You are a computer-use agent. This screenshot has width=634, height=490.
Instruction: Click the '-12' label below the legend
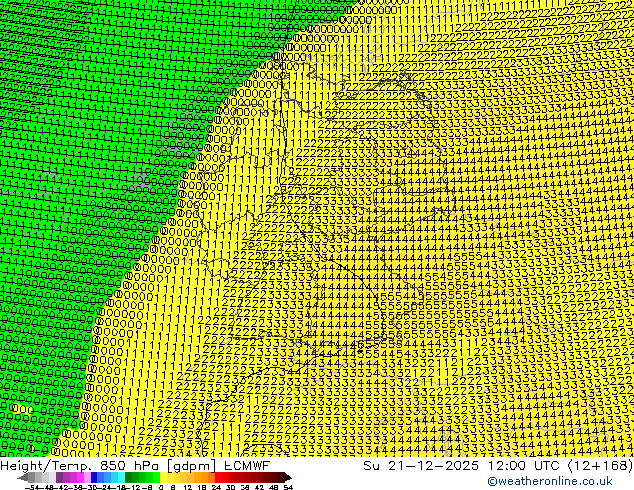click(133, 487)
